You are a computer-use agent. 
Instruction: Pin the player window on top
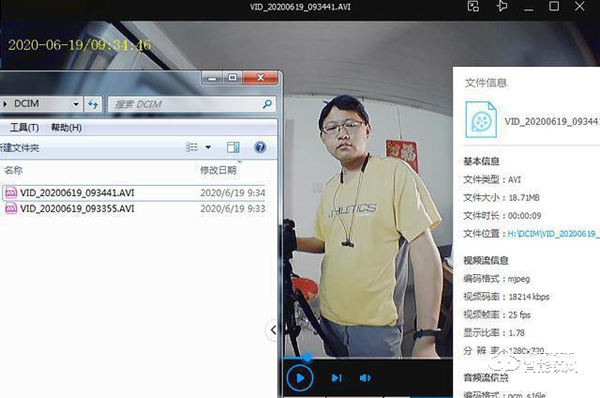(x=502, y=7)
